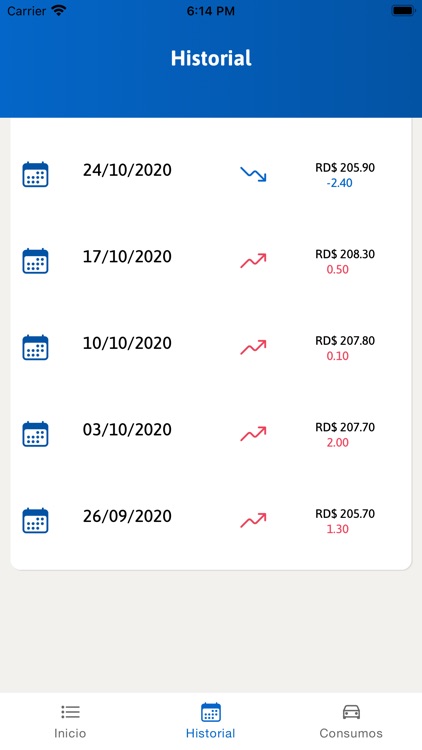Viewport: 422px width, 750px height.
Task: Click the red trend arrow for 26/09/2020
Action: [253, 520]
